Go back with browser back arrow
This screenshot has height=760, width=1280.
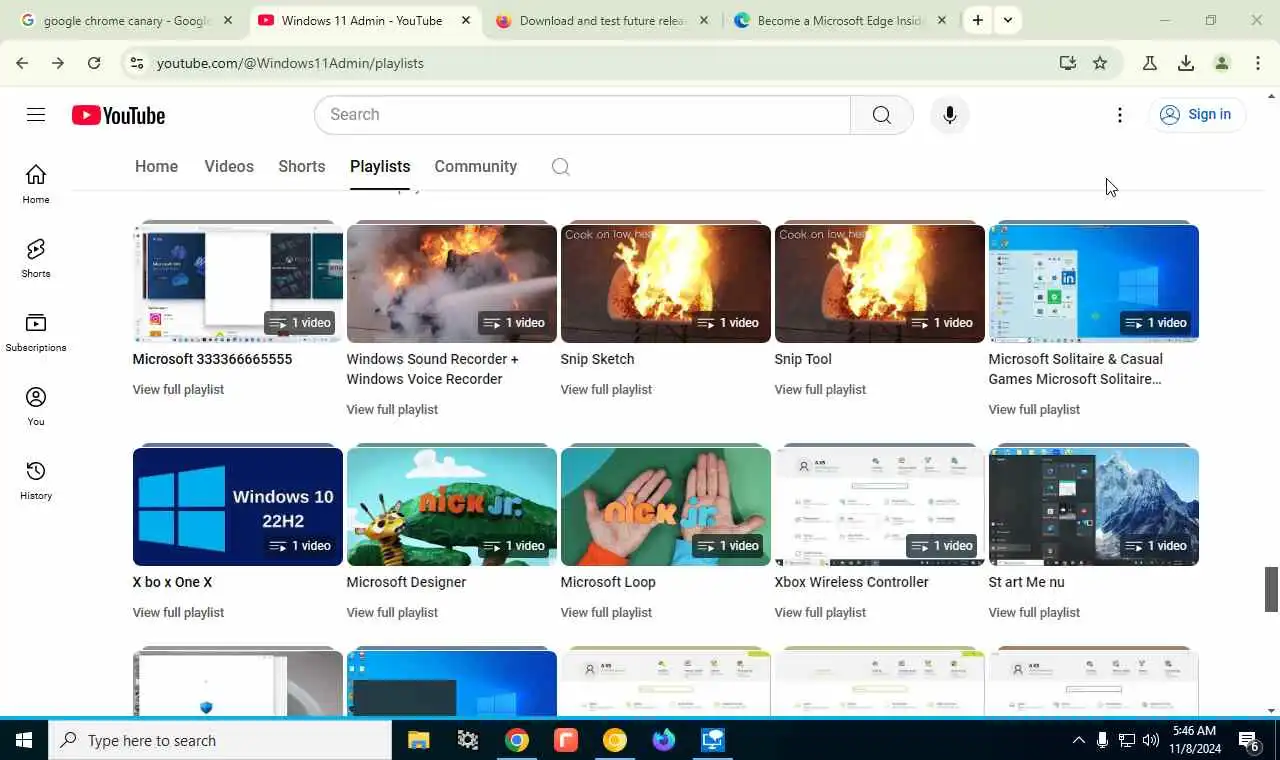[x=22, y=63]
